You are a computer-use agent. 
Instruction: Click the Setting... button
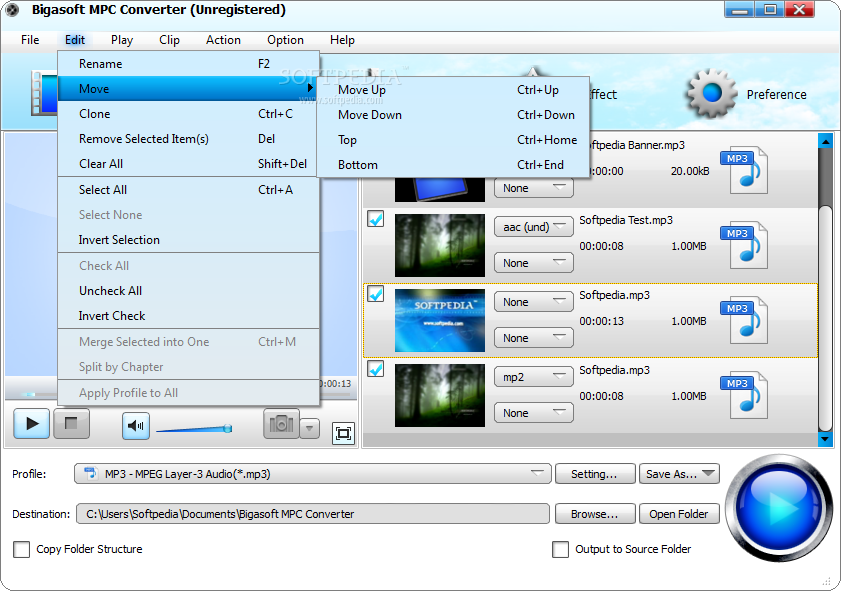pos(595,474)
